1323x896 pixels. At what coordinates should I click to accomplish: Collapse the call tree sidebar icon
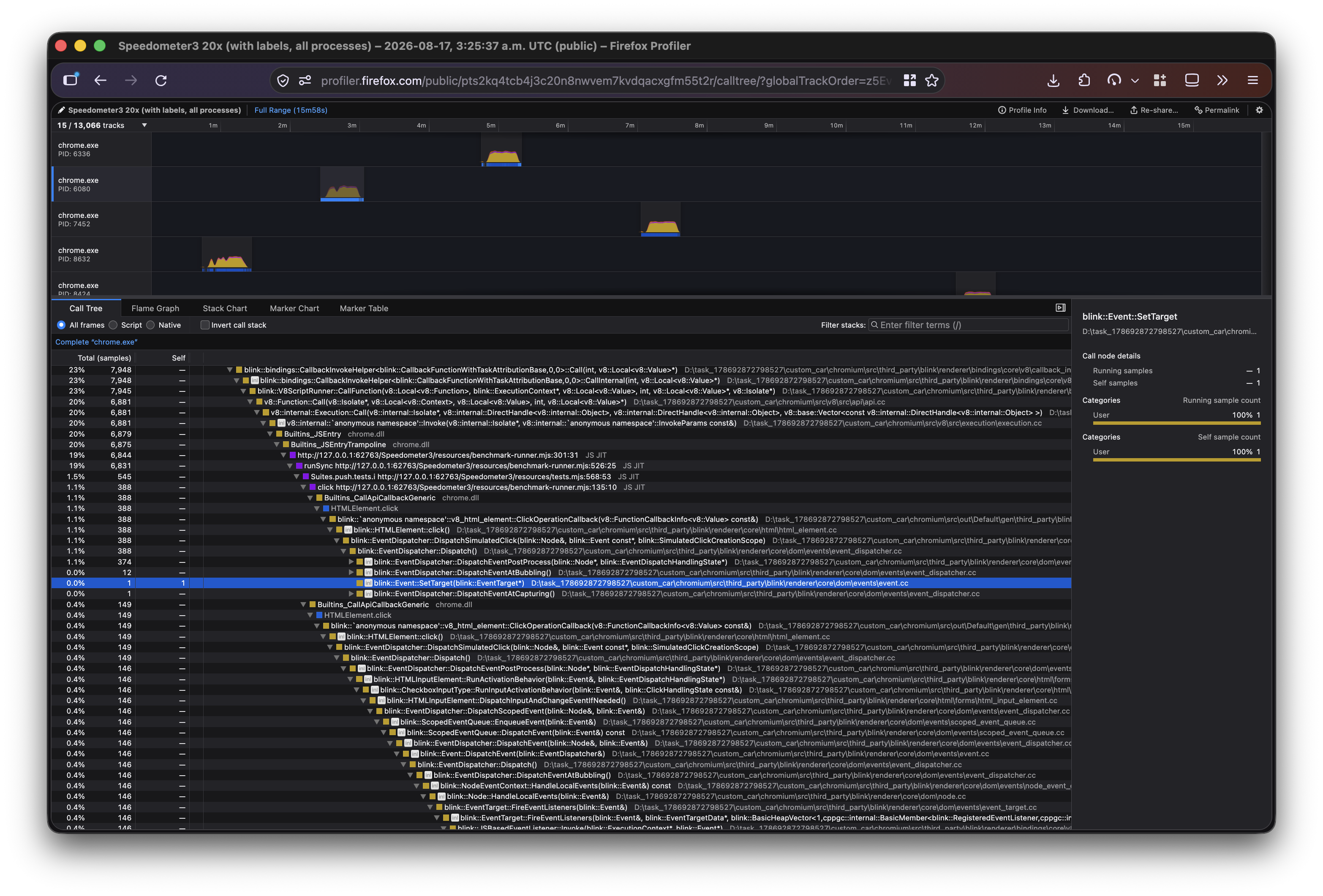(1060, 308)
